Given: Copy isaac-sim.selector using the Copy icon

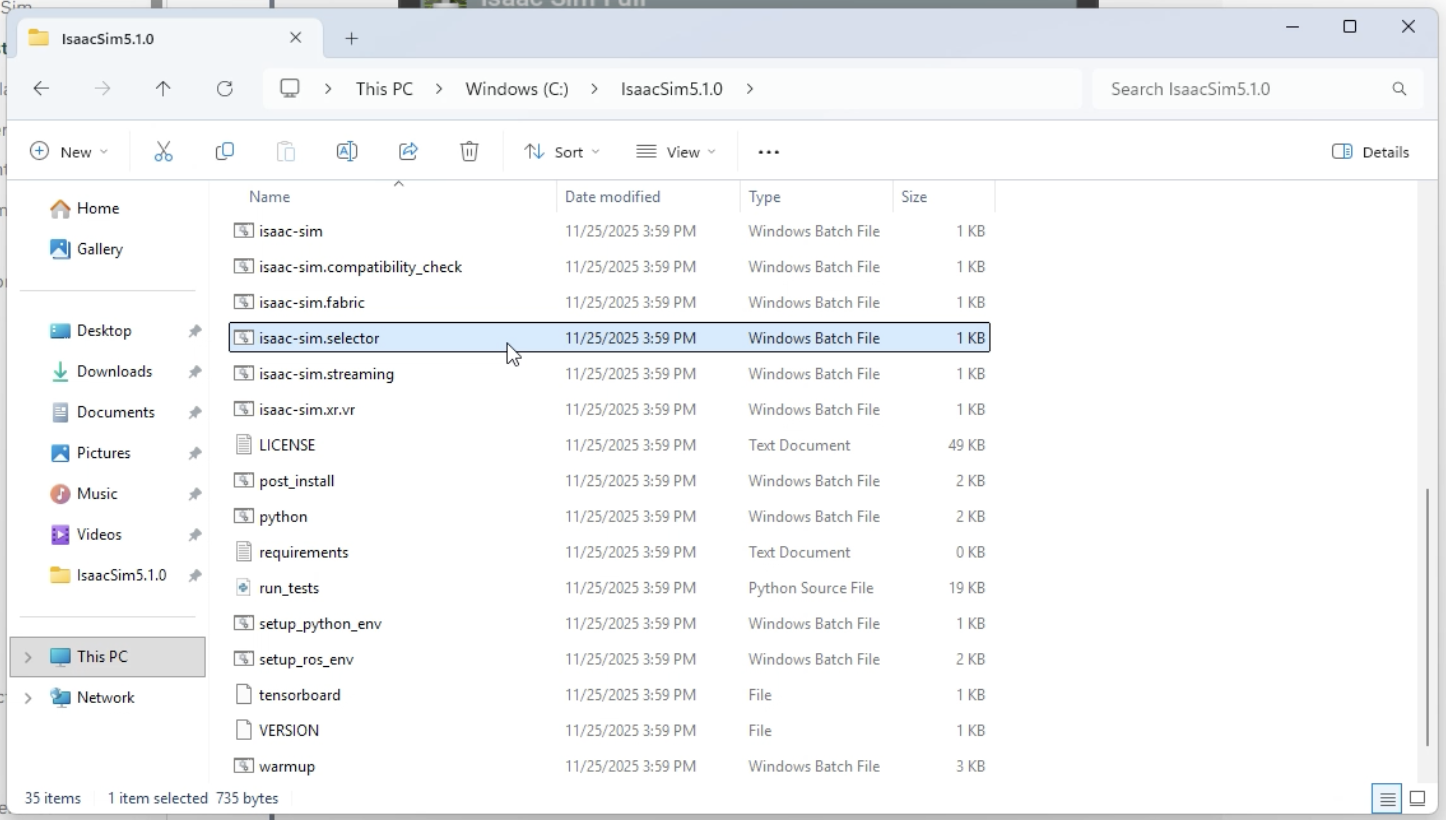Looking at the screenshot, I should click(224, 151).
